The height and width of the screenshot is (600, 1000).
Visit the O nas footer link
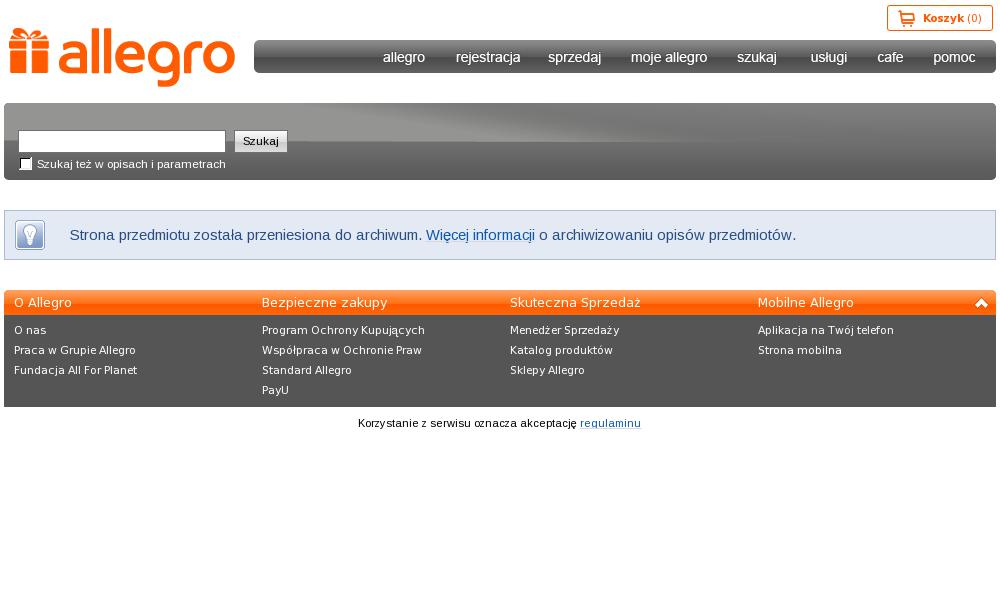[x=30, y=330]
